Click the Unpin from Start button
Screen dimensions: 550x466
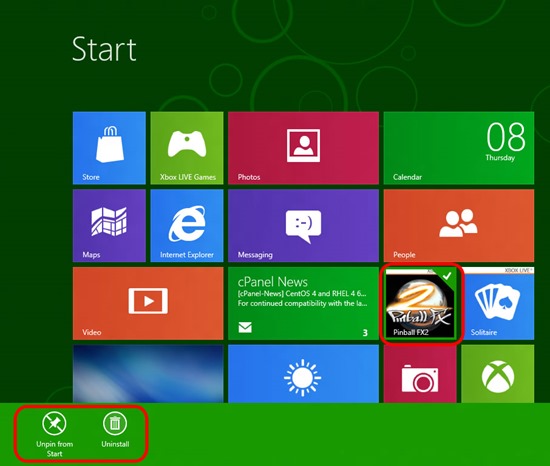tap(54, 434)
